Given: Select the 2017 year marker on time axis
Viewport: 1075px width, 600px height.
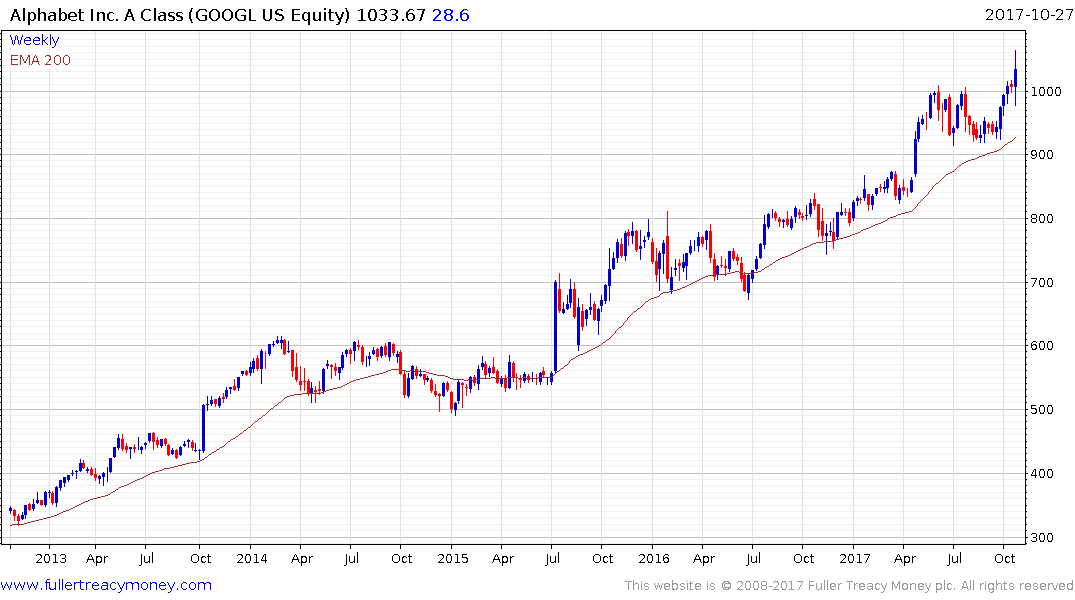Looking at the screenshot, I should coord(855,559).
